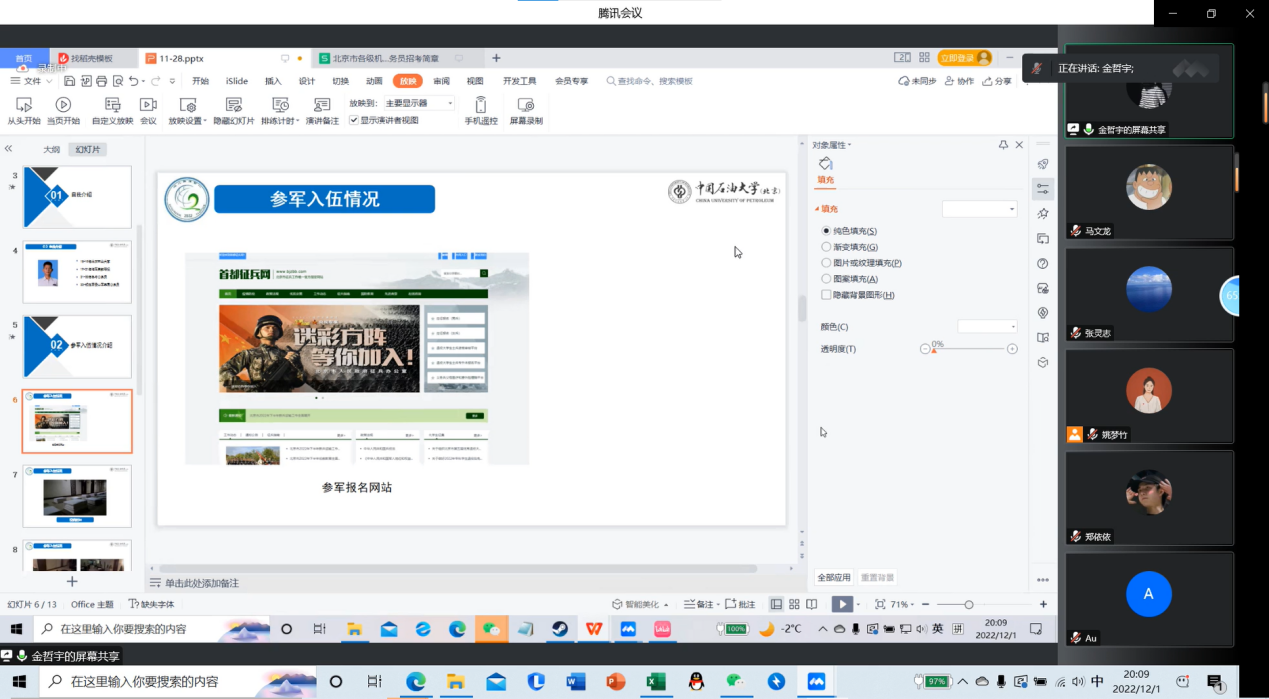Viewport: 1269px width, 699px height.
Task: Open the 放映到 主要显示器 dropdown
Action: tap(419, 103)
